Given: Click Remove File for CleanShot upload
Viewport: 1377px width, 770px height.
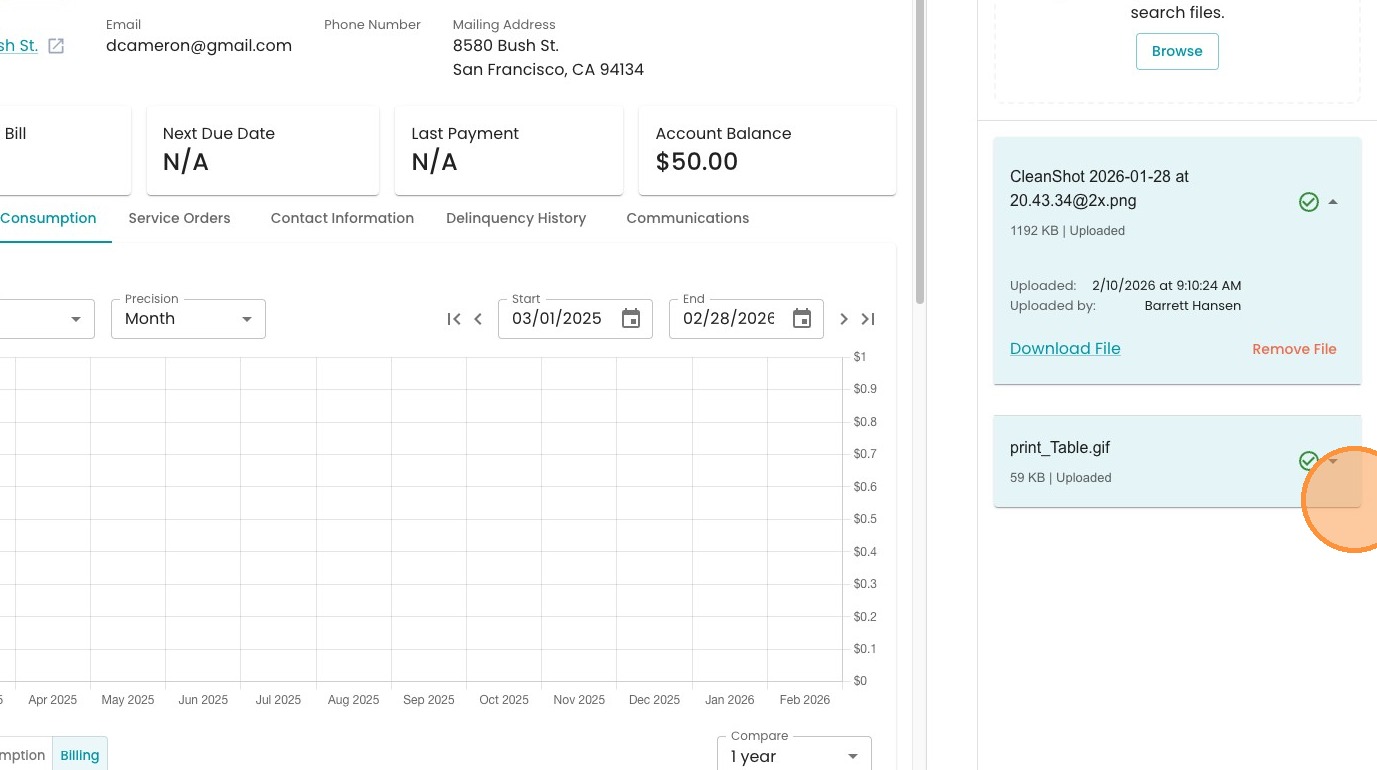Looking at the screenshot, I should (x=1294, y=349).
